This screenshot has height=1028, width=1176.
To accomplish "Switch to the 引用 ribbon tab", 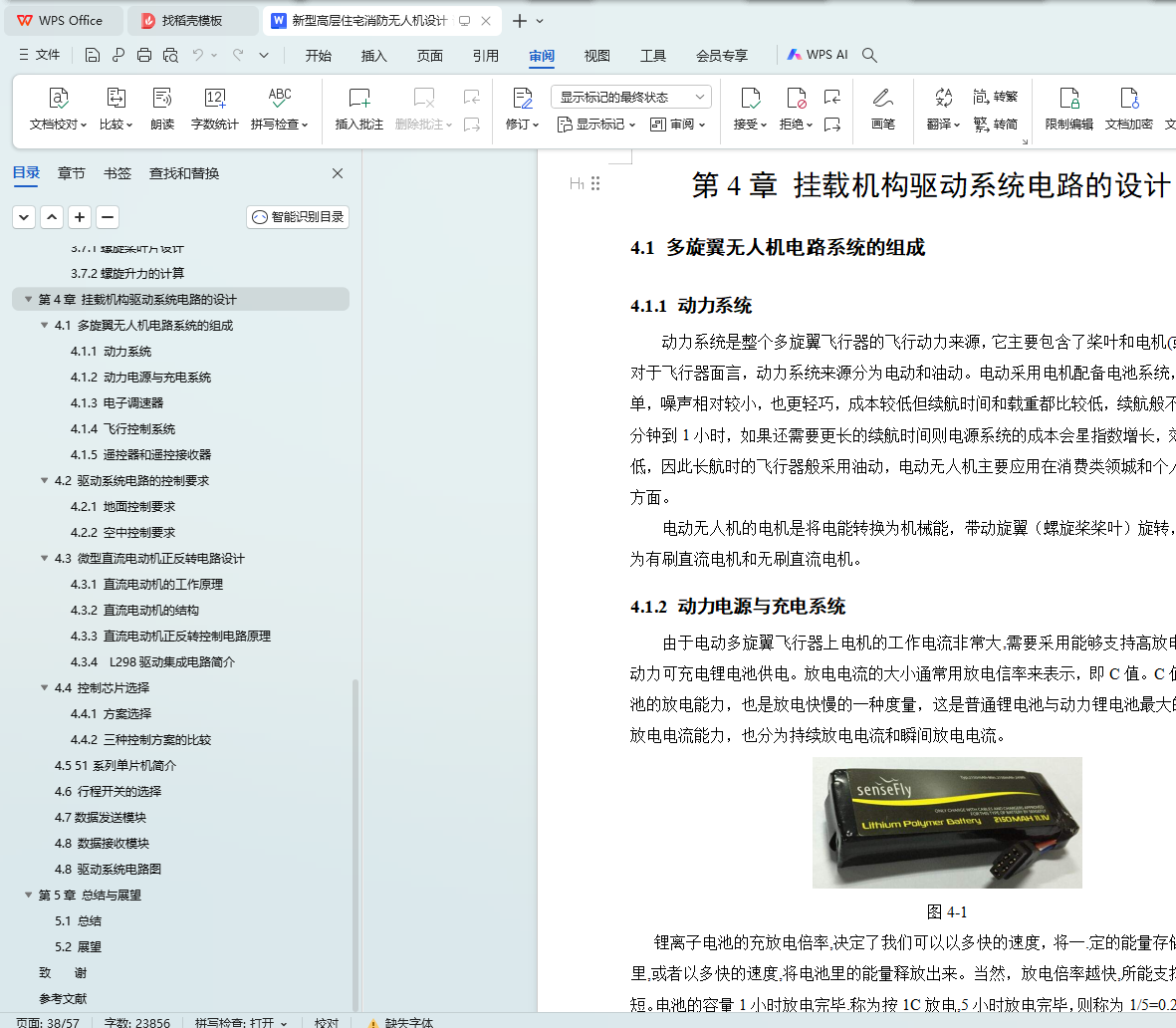I will coord(485,56).
